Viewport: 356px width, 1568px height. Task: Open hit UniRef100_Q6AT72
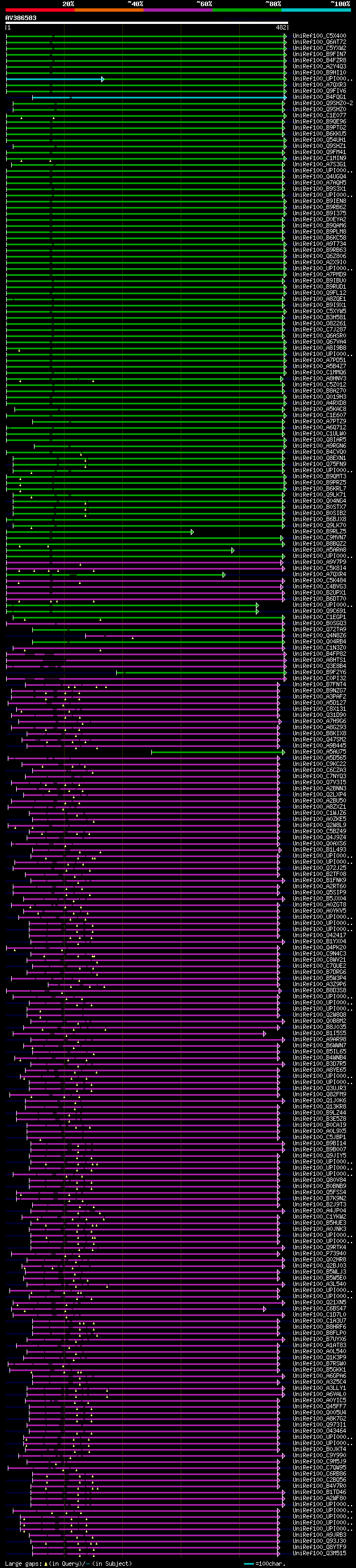(x=319, y=42)
